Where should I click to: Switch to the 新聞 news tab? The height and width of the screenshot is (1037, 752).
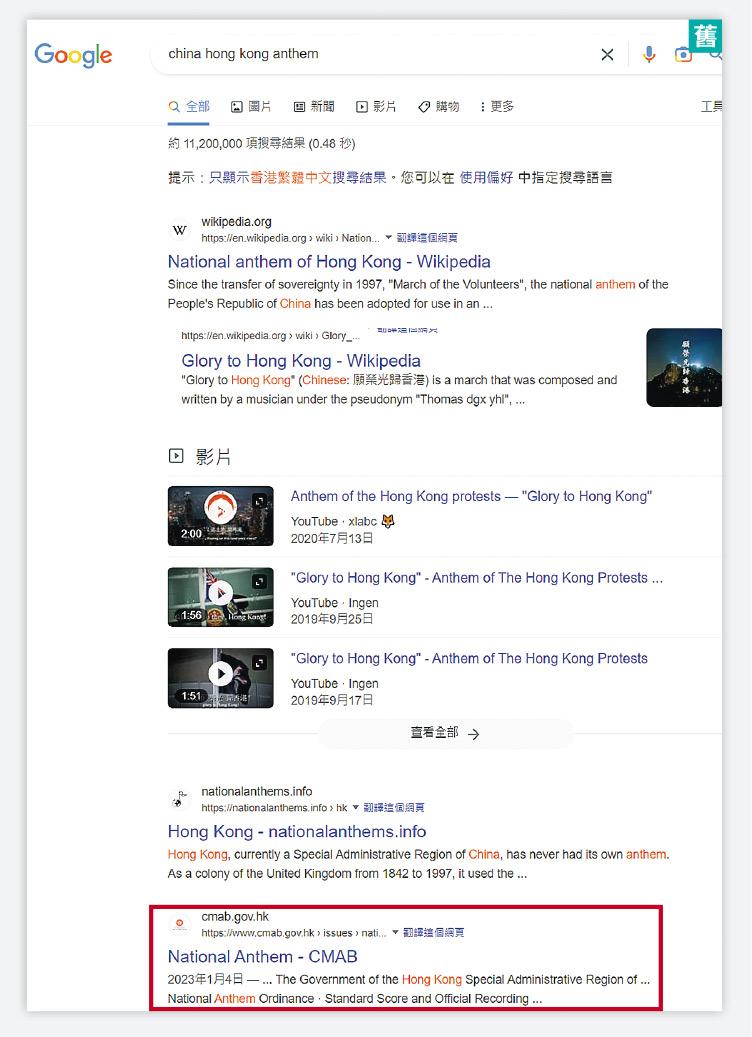[314, 106]
